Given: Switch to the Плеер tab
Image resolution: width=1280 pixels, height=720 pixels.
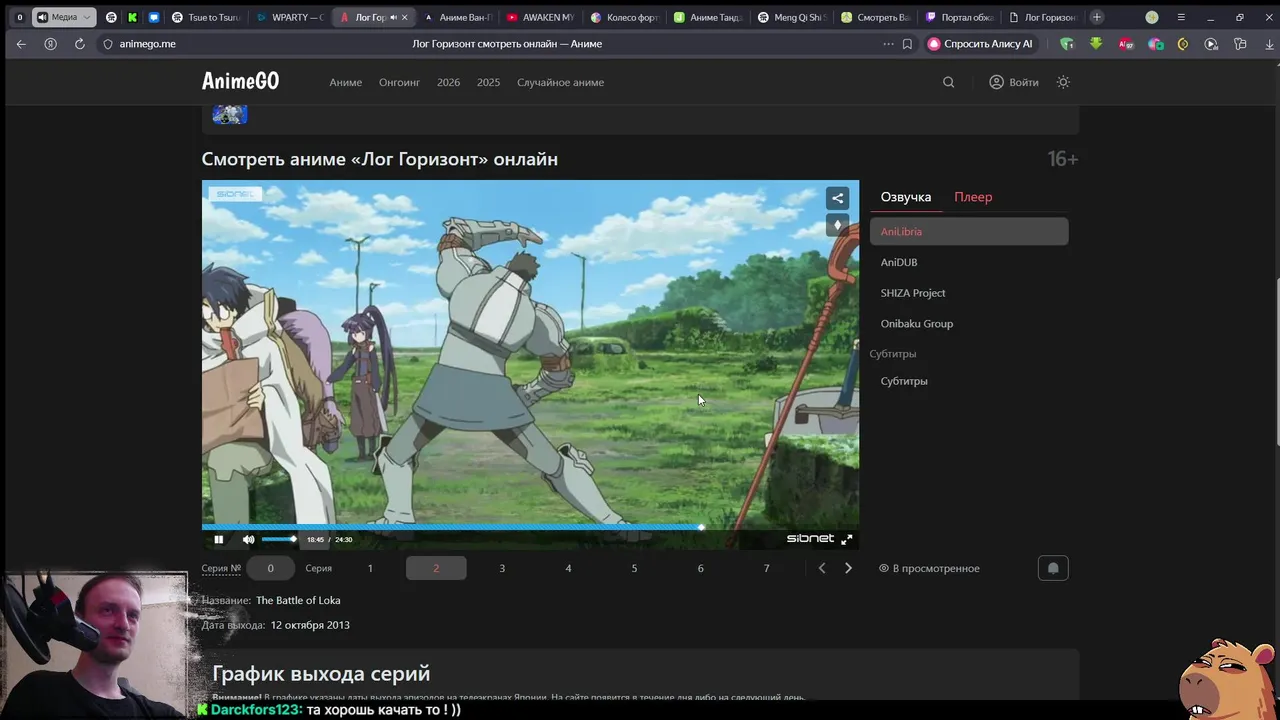Looking at the screenshot, I should click(x=973, y=197).
